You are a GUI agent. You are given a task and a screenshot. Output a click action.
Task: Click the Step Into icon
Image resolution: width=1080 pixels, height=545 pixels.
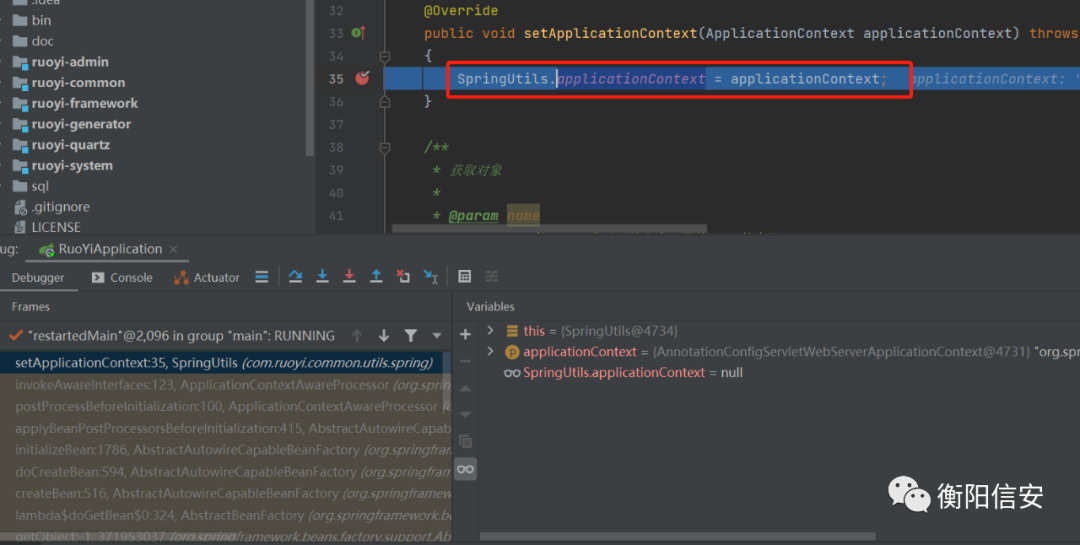[x=322, y=276]
